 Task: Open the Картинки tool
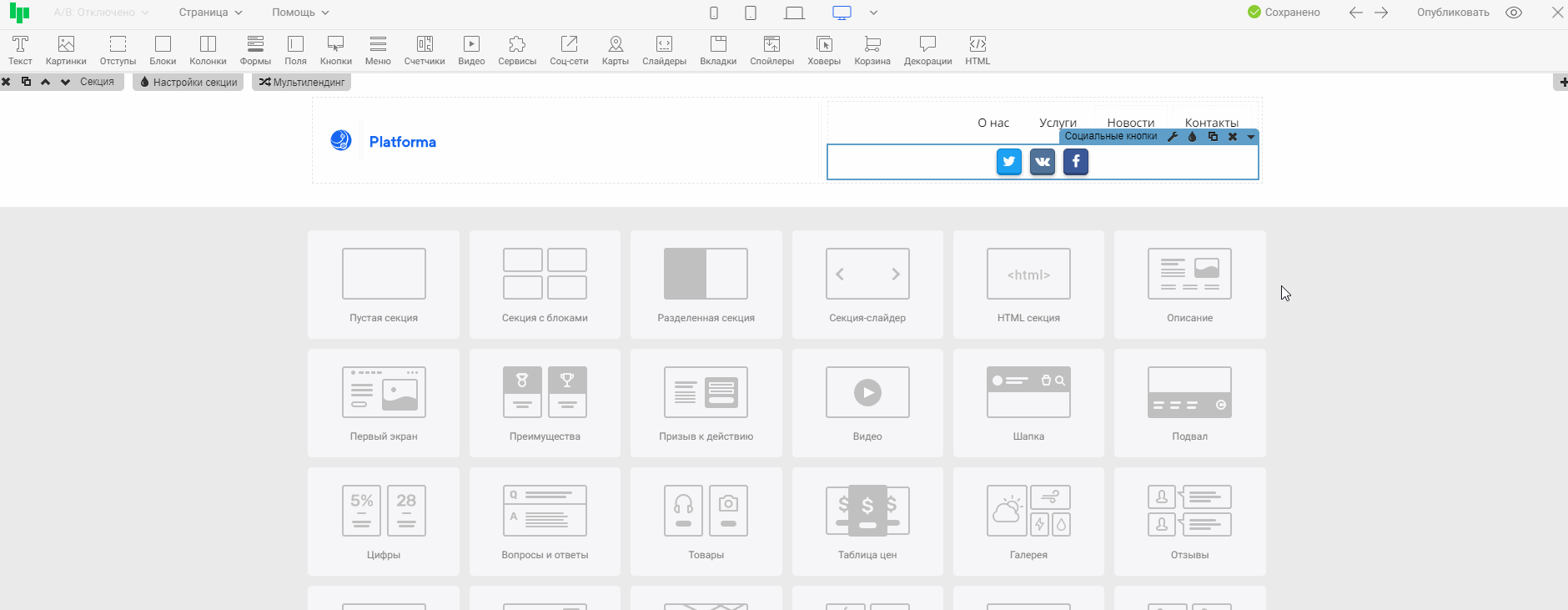click(x=66, y=50)
